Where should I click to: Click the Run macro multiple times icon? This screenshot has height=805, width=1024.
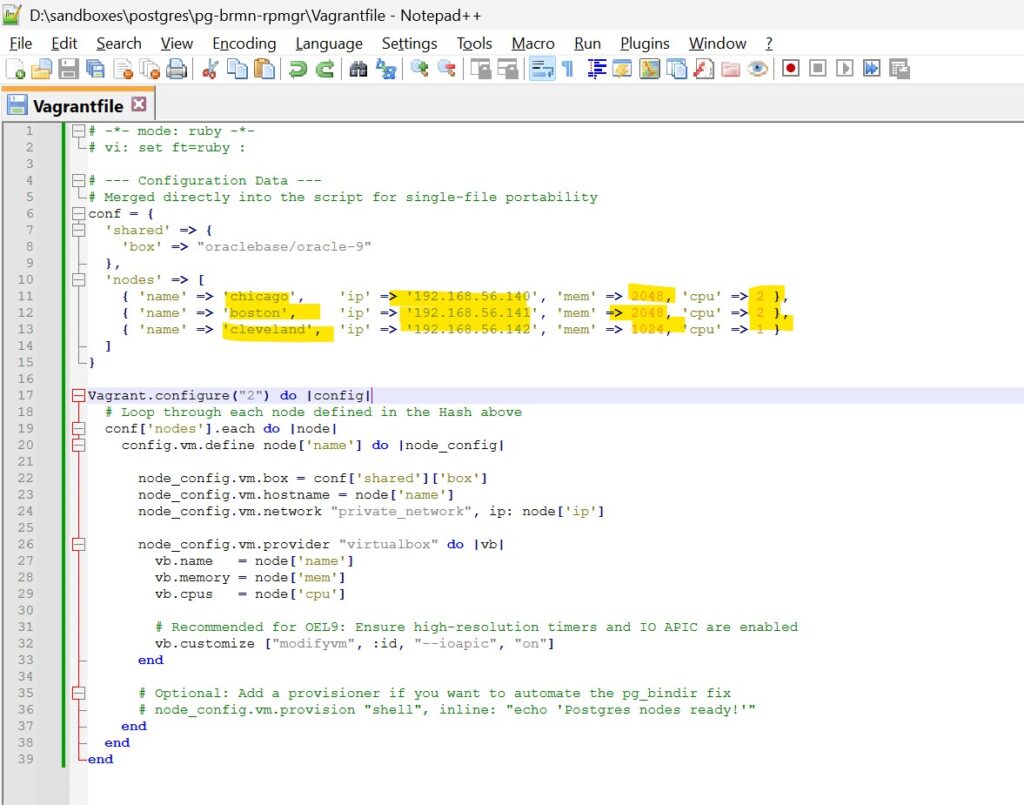coord(872,69)
